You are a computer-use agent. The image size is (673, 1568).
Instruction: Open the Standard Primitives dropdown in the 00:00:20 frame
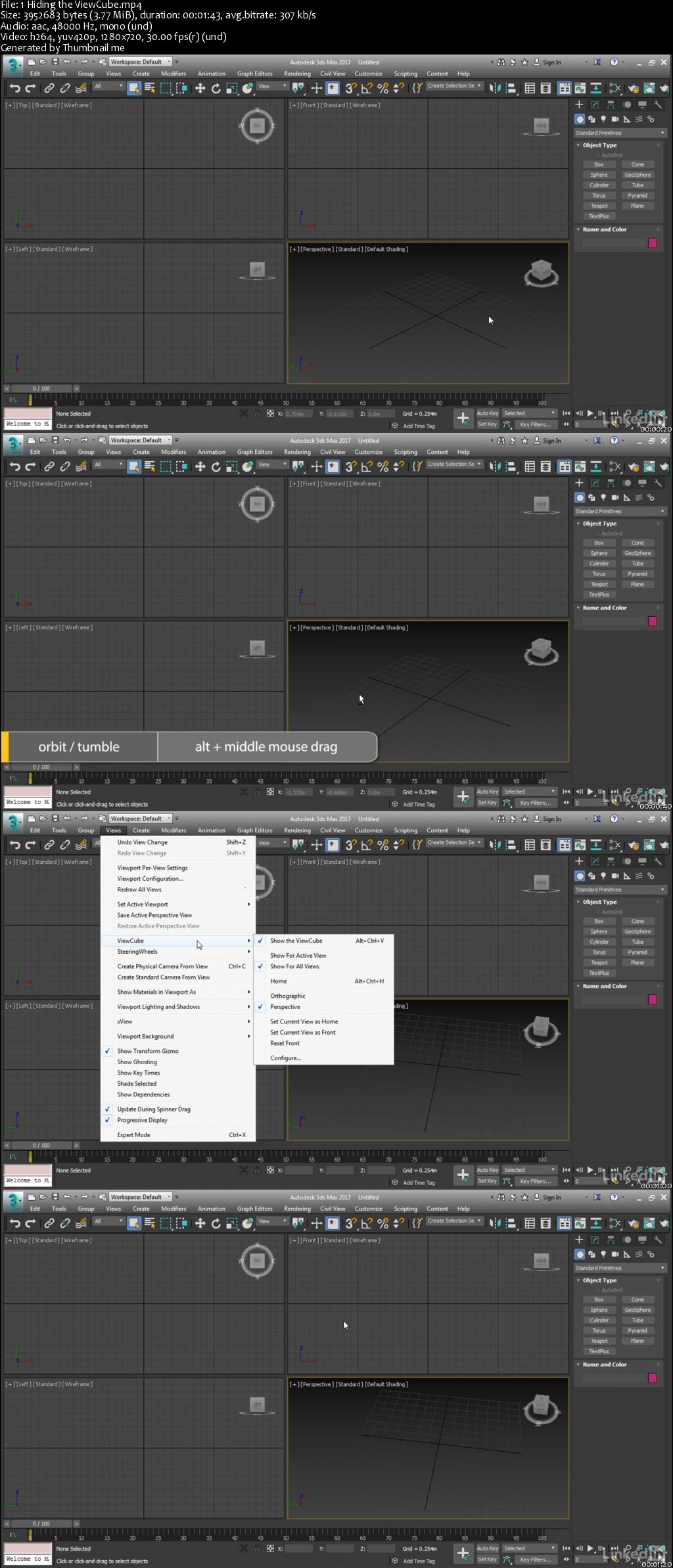pos(620,133)
